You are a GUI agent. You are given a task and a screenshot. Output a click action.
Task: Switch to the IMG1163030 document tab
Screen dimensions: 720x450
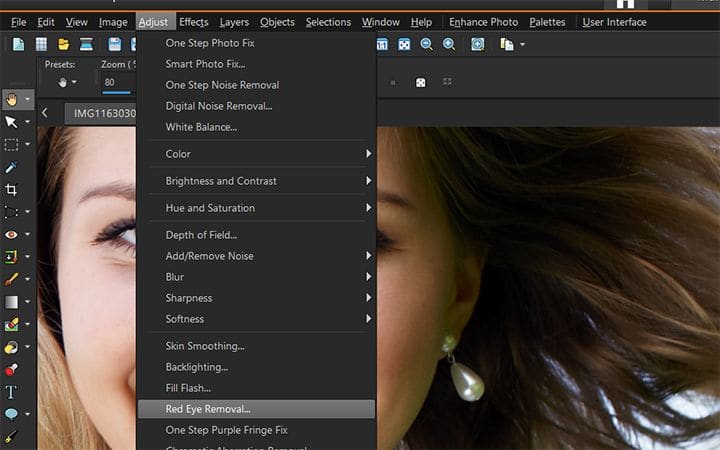tap(101, 113)
